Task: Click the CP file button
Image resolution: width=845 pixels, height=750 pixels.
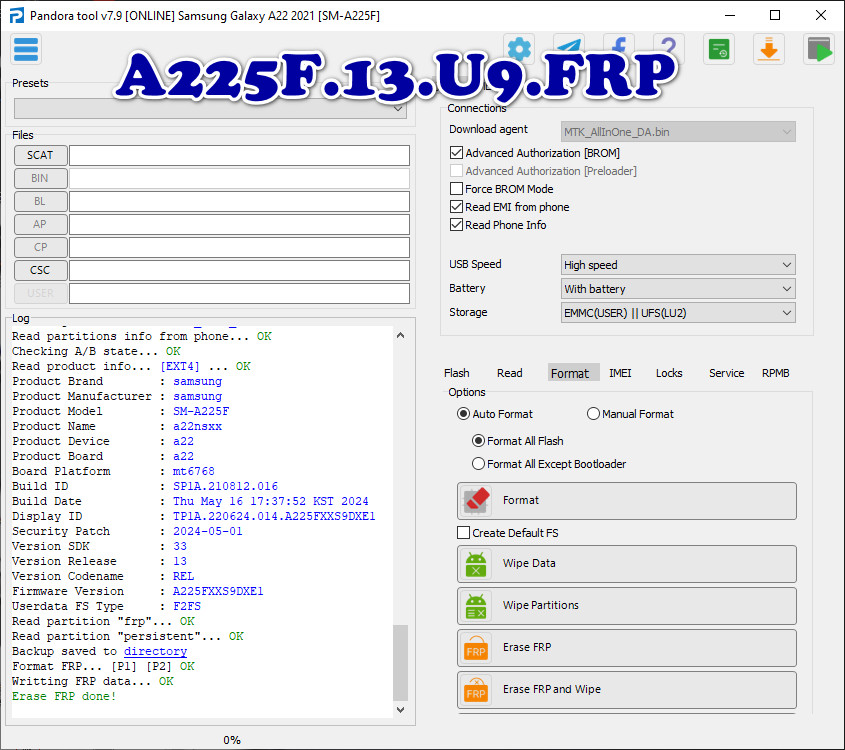Action: (40, 247)
